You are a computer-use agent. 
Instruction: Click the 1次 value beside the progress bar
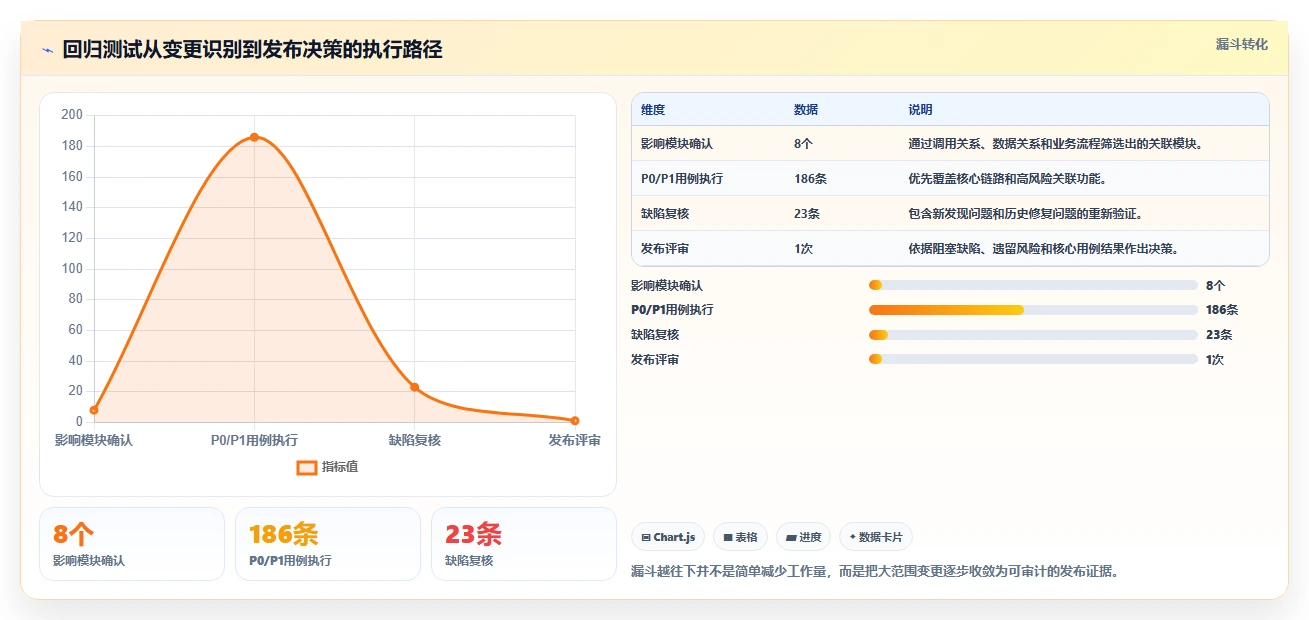pos(1215,360)
